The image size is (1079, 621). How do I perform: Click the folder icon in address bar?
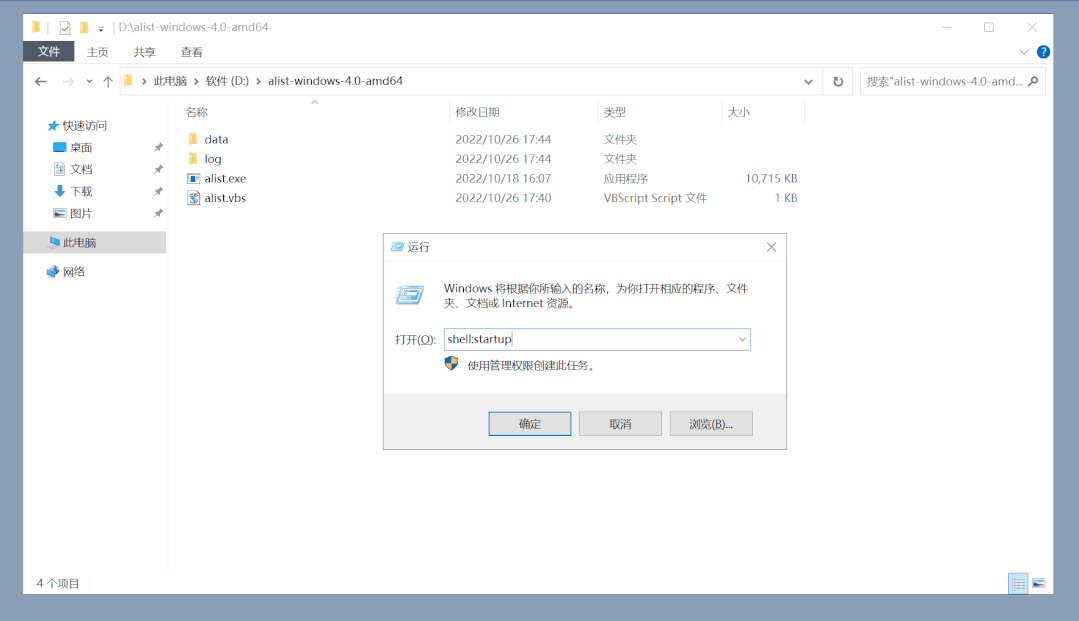128,81
